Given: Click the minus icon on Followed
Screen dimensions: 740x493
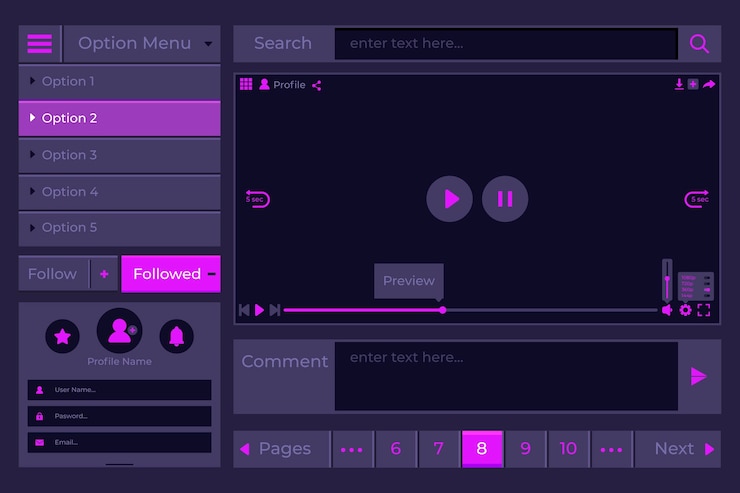Looking at the screenshot, I should 212,274.
